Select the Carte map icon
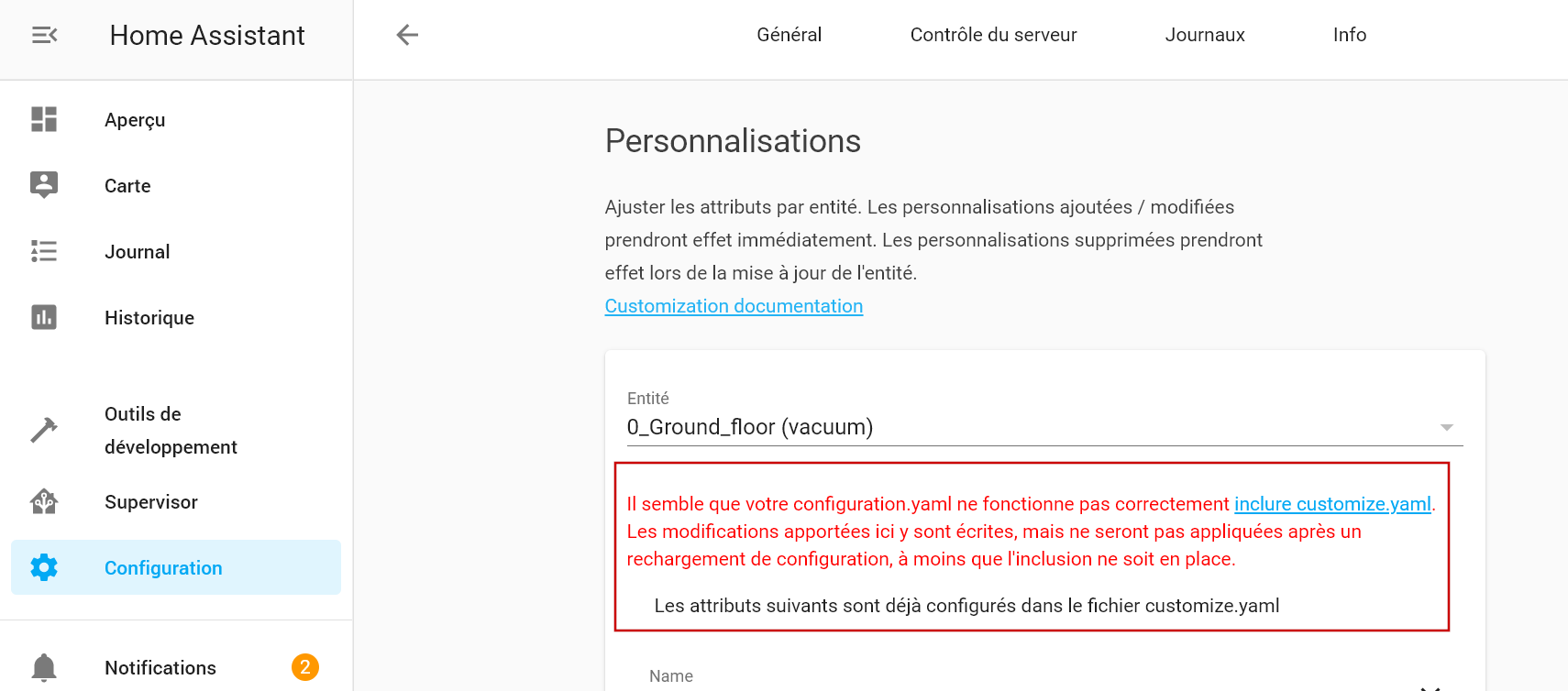The image size is (1568, 691). coord(44,185)
